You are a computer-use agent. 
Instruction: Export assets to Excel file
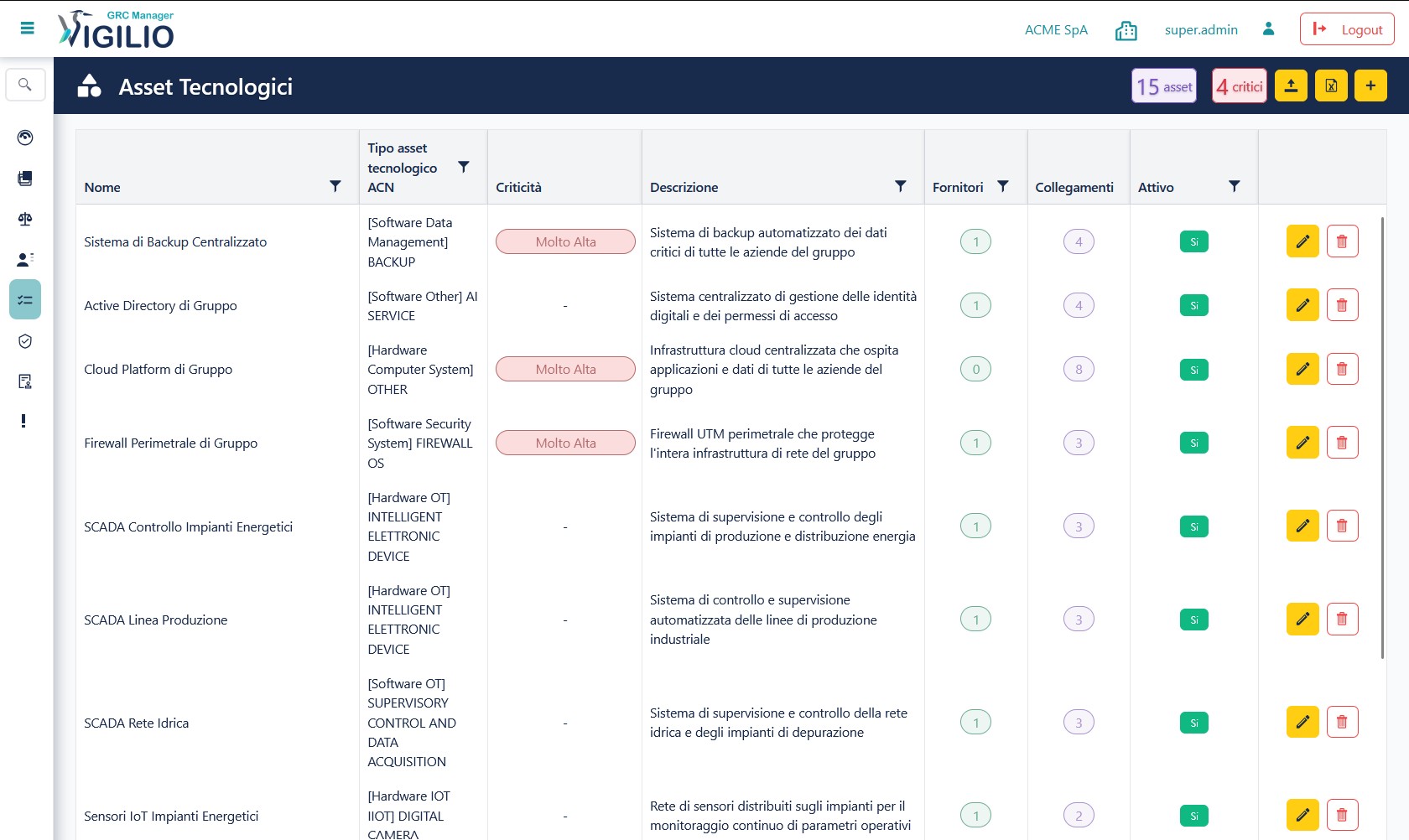1331,86
